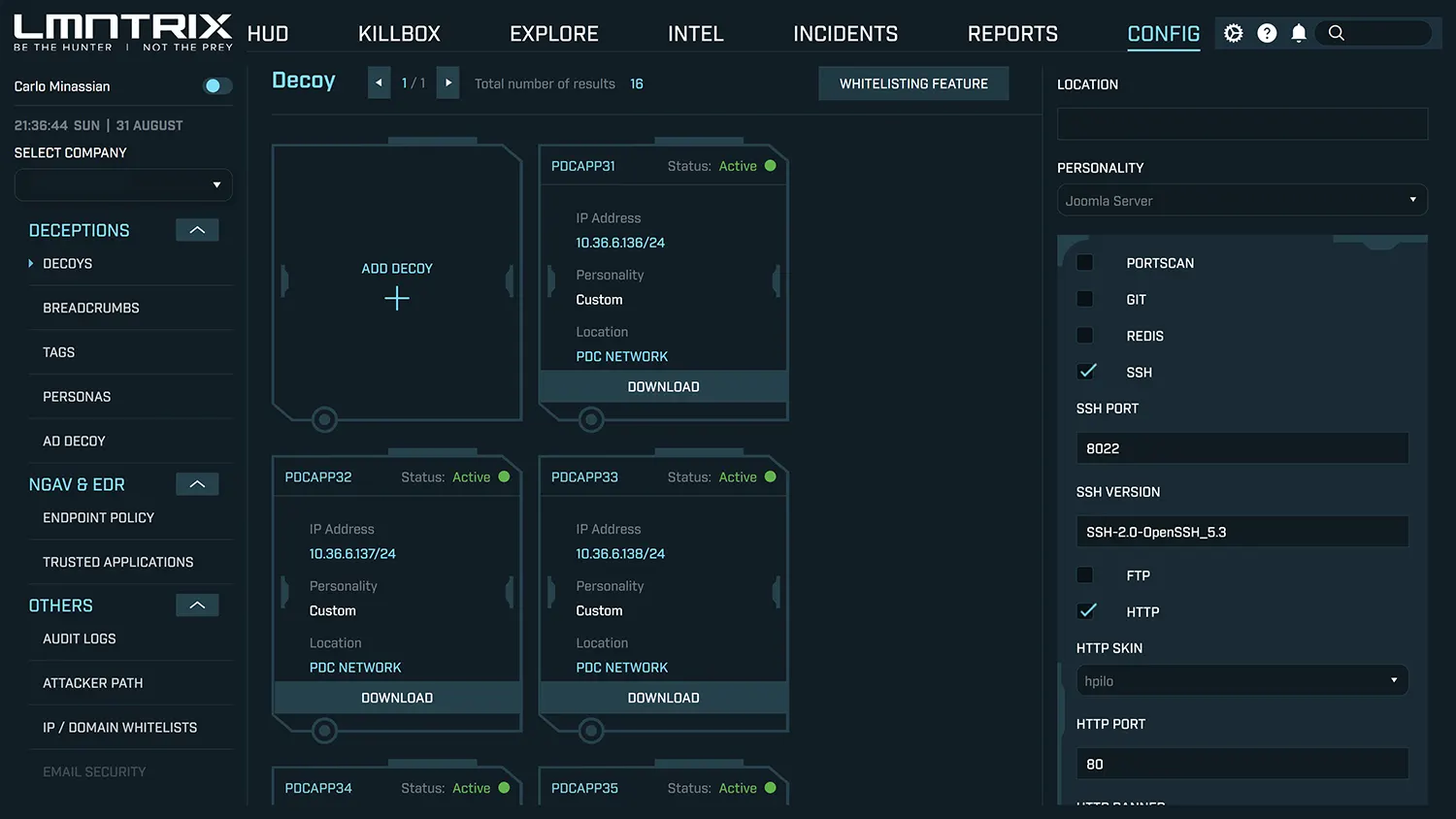
Task: Open the Personality Joomla Server dropdown
Action: (1242, 200)
